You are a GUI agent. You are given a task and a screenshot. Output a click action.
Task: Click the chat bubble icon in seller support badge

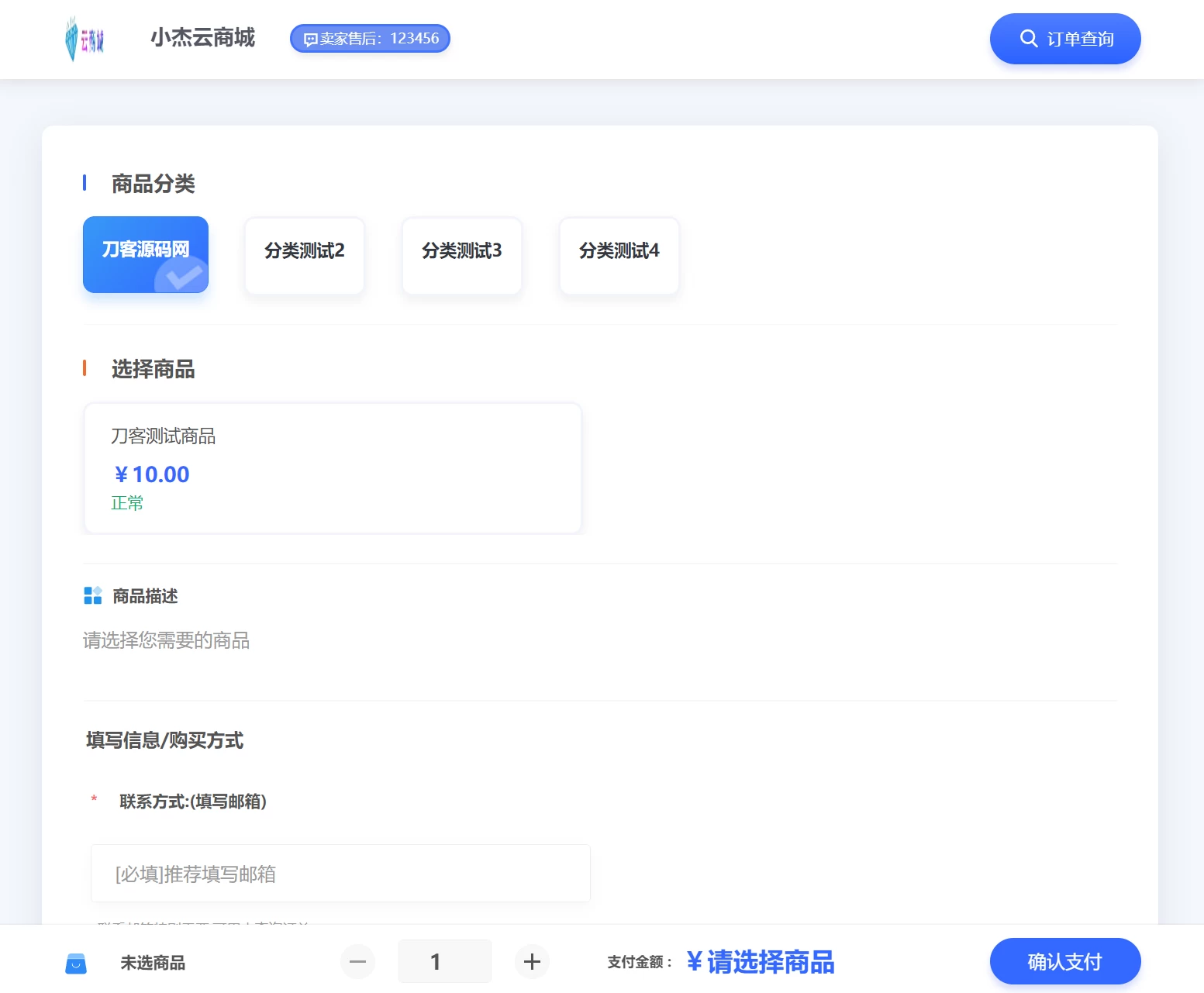pos(312,38)
